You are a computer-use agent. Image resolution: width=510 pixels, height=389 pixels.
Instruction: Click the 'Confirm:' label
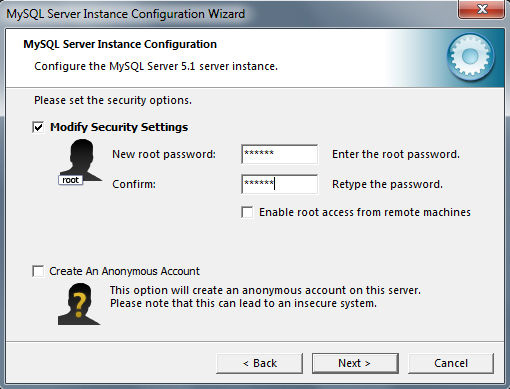[x=134, y=184]
